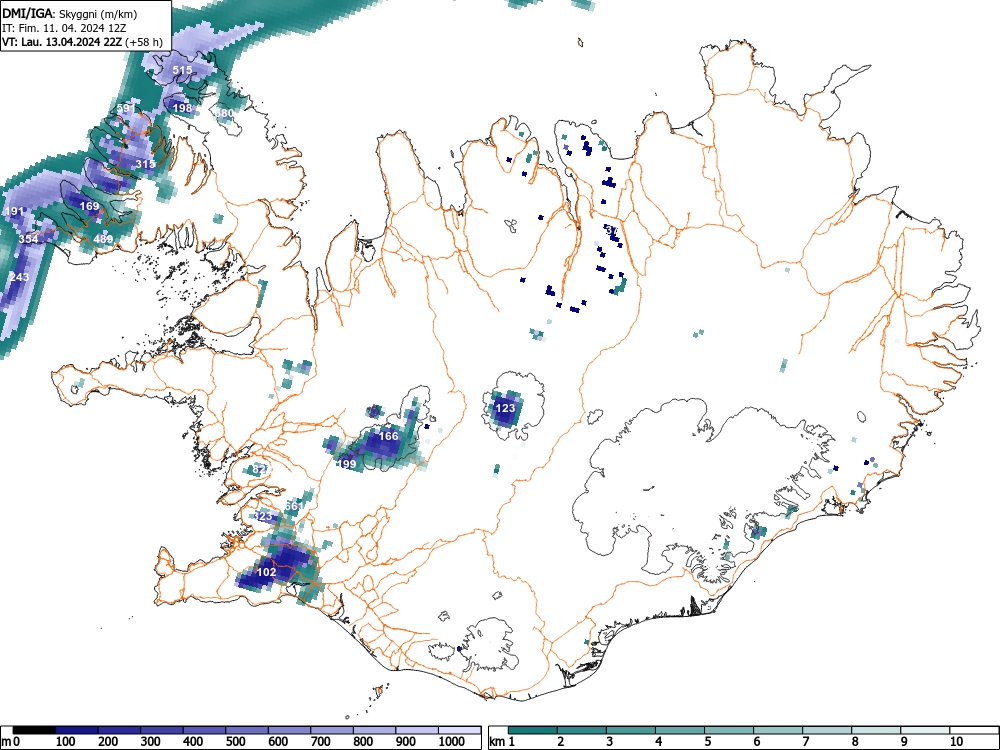Click the 661 visibility label

tap(294, 506)
